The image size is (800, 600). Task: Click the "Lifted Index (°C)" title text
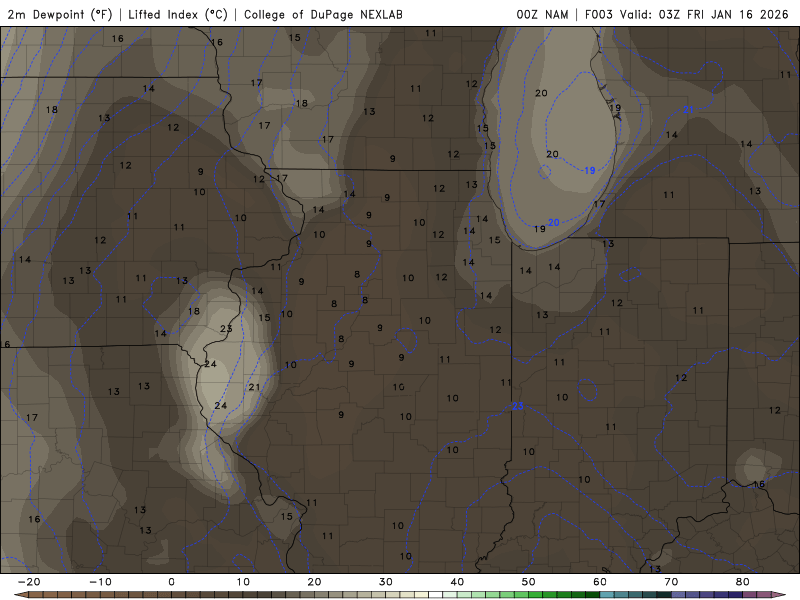(x=178, y=14)
